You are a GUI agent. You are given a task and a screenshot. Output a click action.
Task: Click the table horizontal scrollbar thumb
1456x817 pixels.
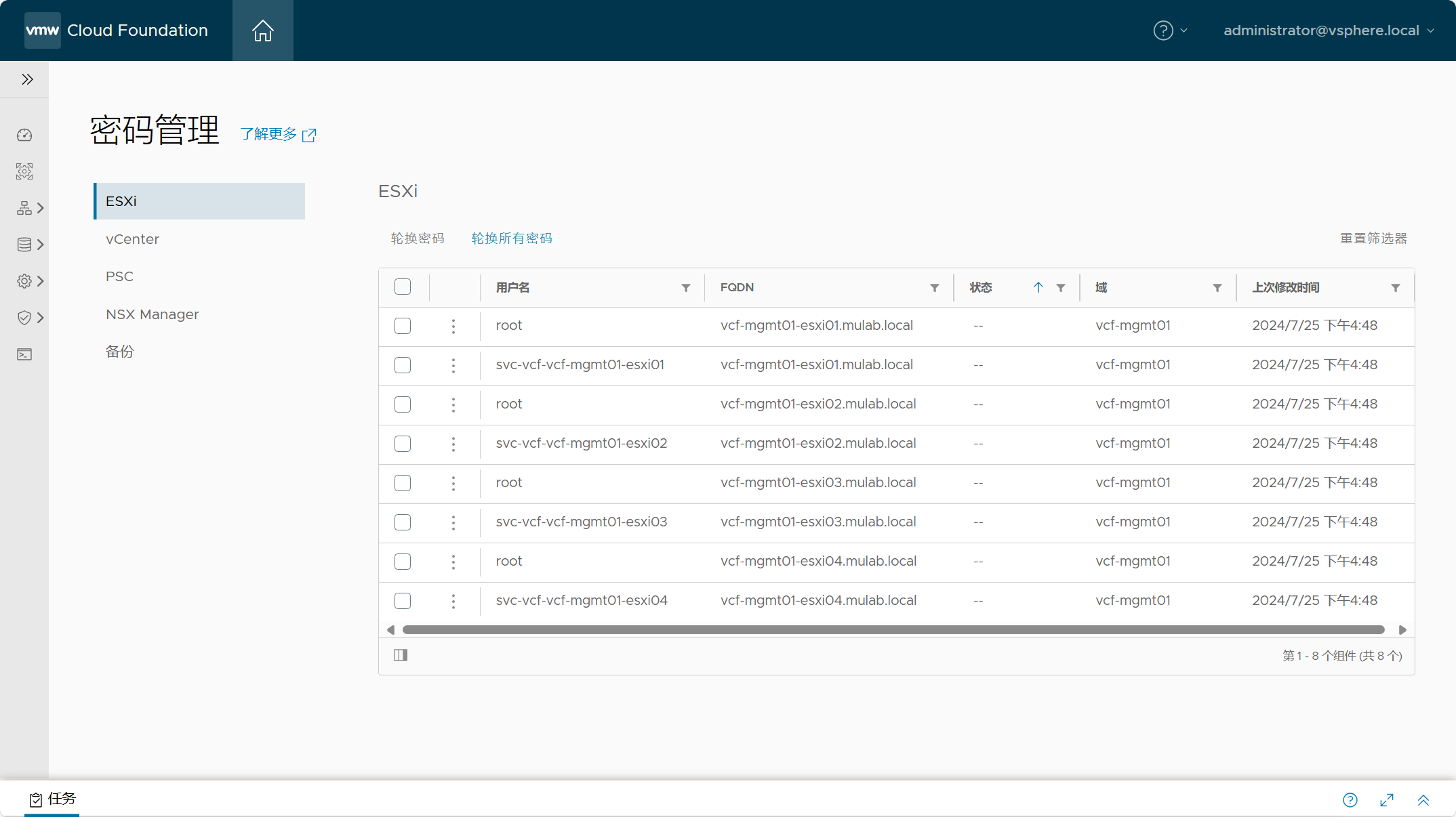point(893,630)
